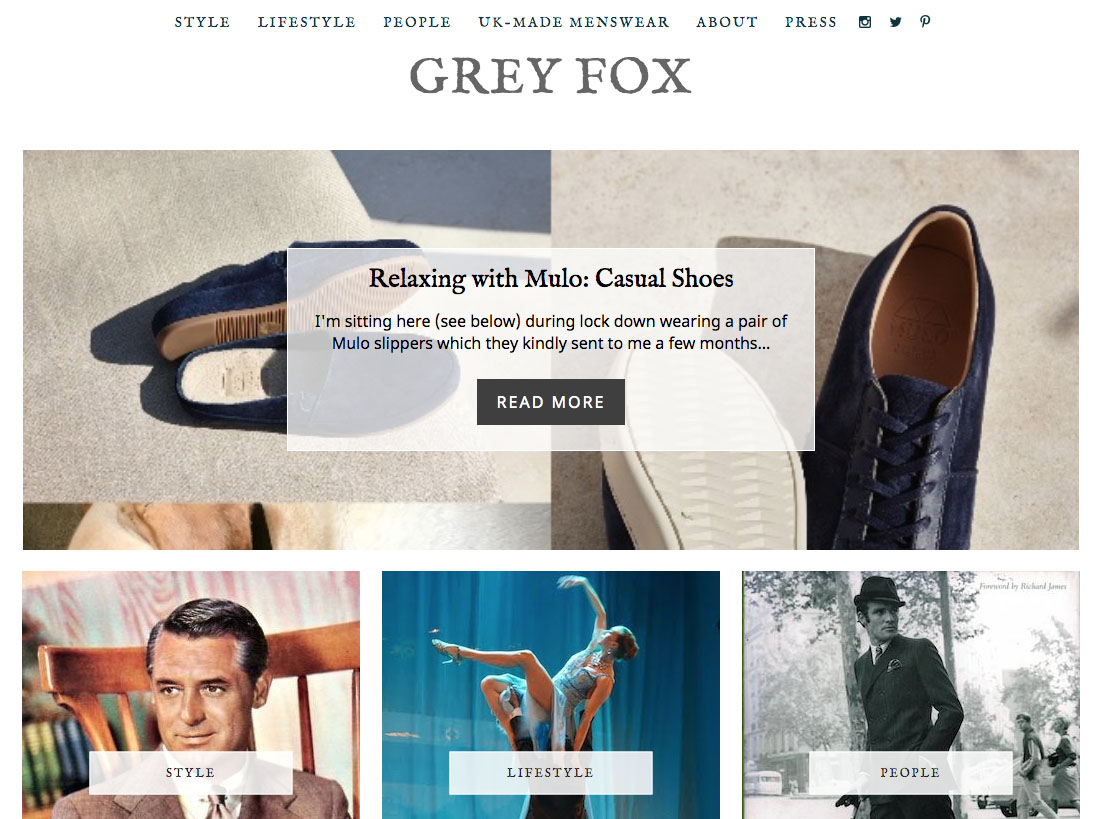This screenshot has width=1114, height=819.
Task: Click the Grey Fox site logo
Action: tap(551, 76)
